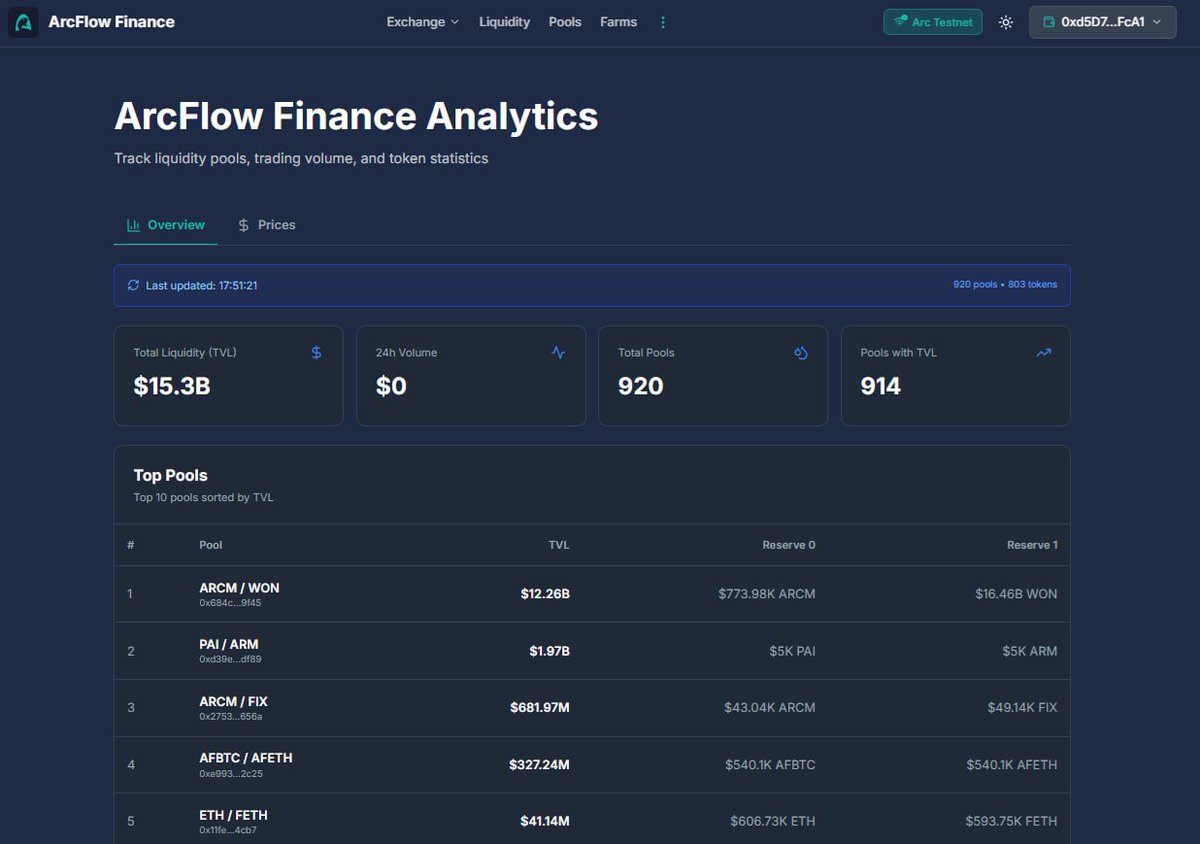Click the dollar sign icon on Prices tab
Viewport: 1200px width, 844px height.
[x=243, y=225]
